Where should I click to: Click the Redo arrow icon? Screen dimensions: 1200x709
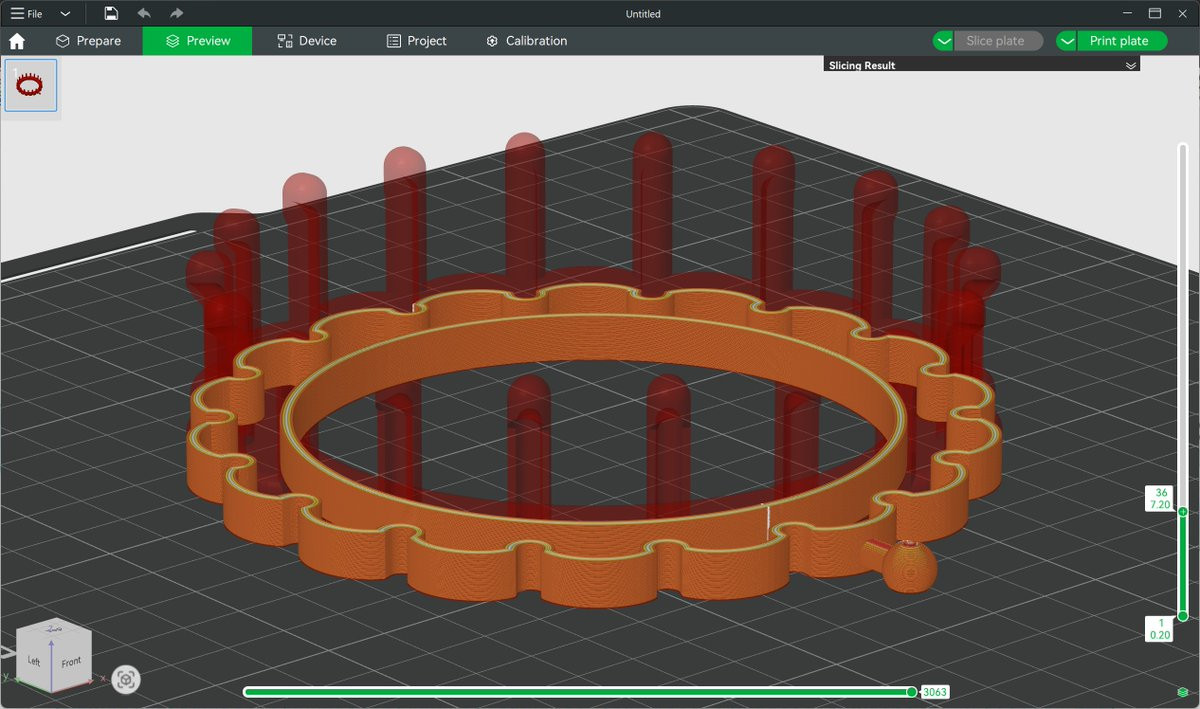click(x=176, y=14)
